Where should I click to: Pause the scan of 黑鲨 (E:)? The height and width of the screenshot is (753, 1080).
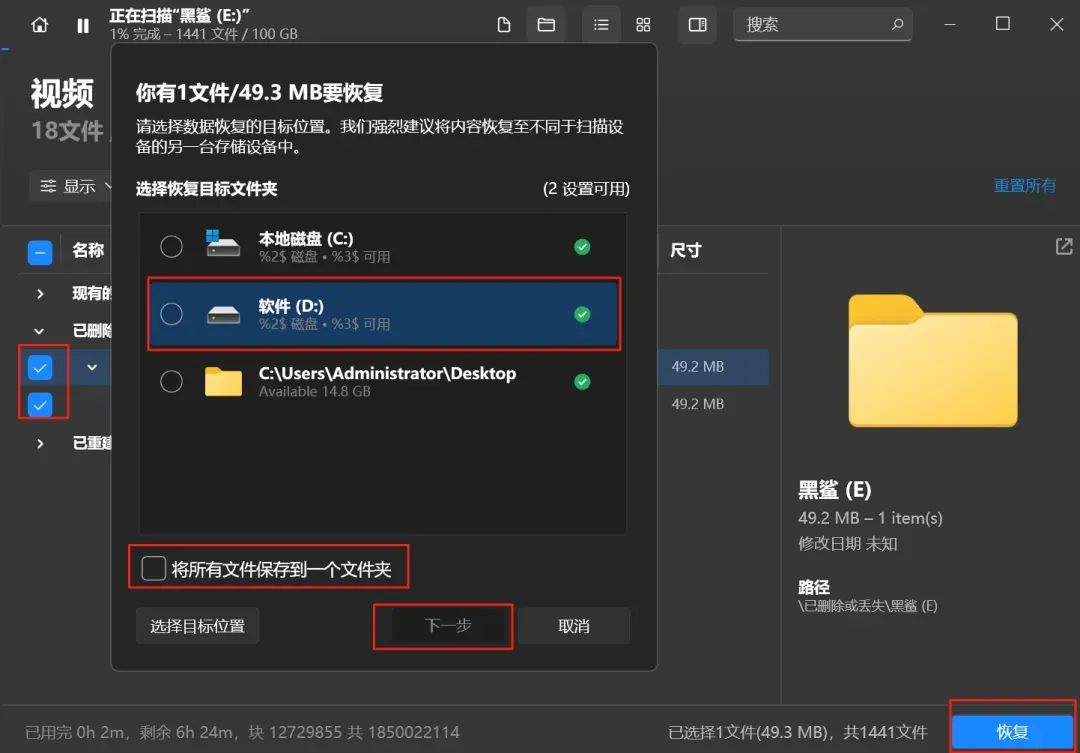click(83, 24)
